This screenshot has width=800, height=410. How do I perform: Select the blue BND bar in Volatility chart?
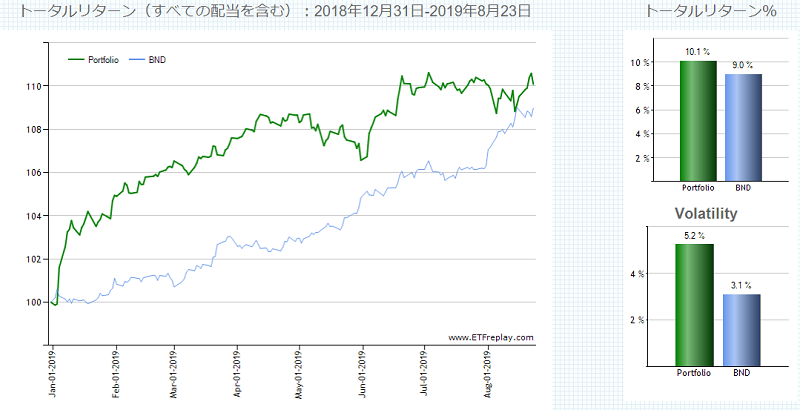tap(742, 330)
